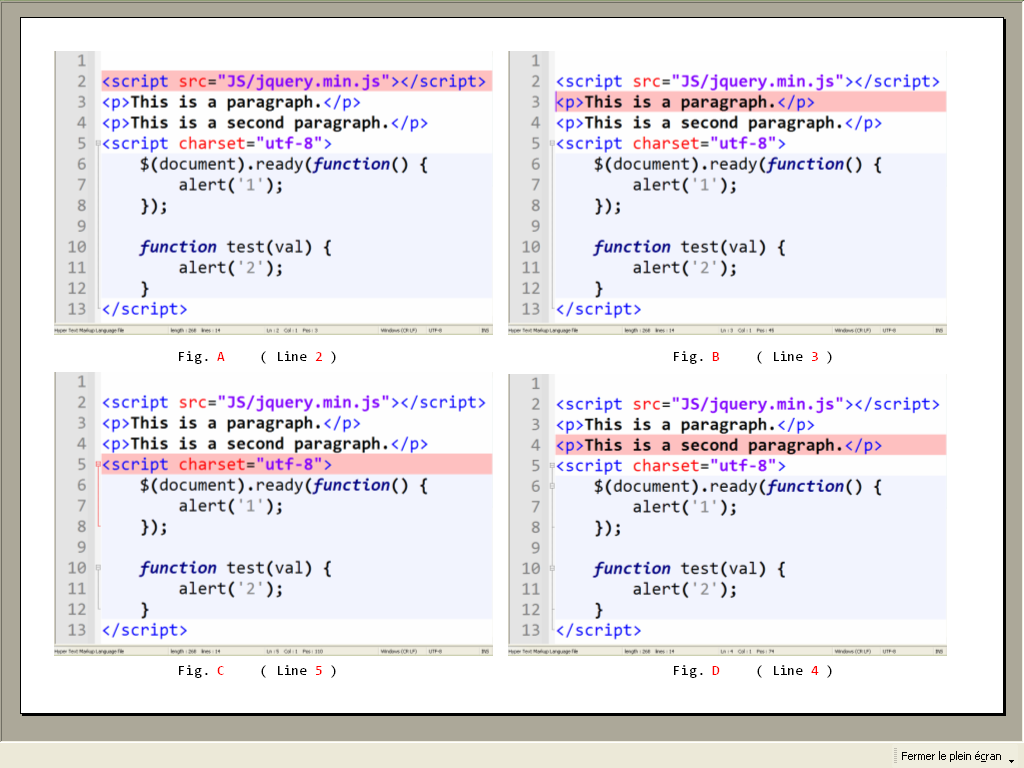Collapse the fold marker at line 5 in Fig. A
This screenshot has width=1024, height=768.
tap(99, 143)
